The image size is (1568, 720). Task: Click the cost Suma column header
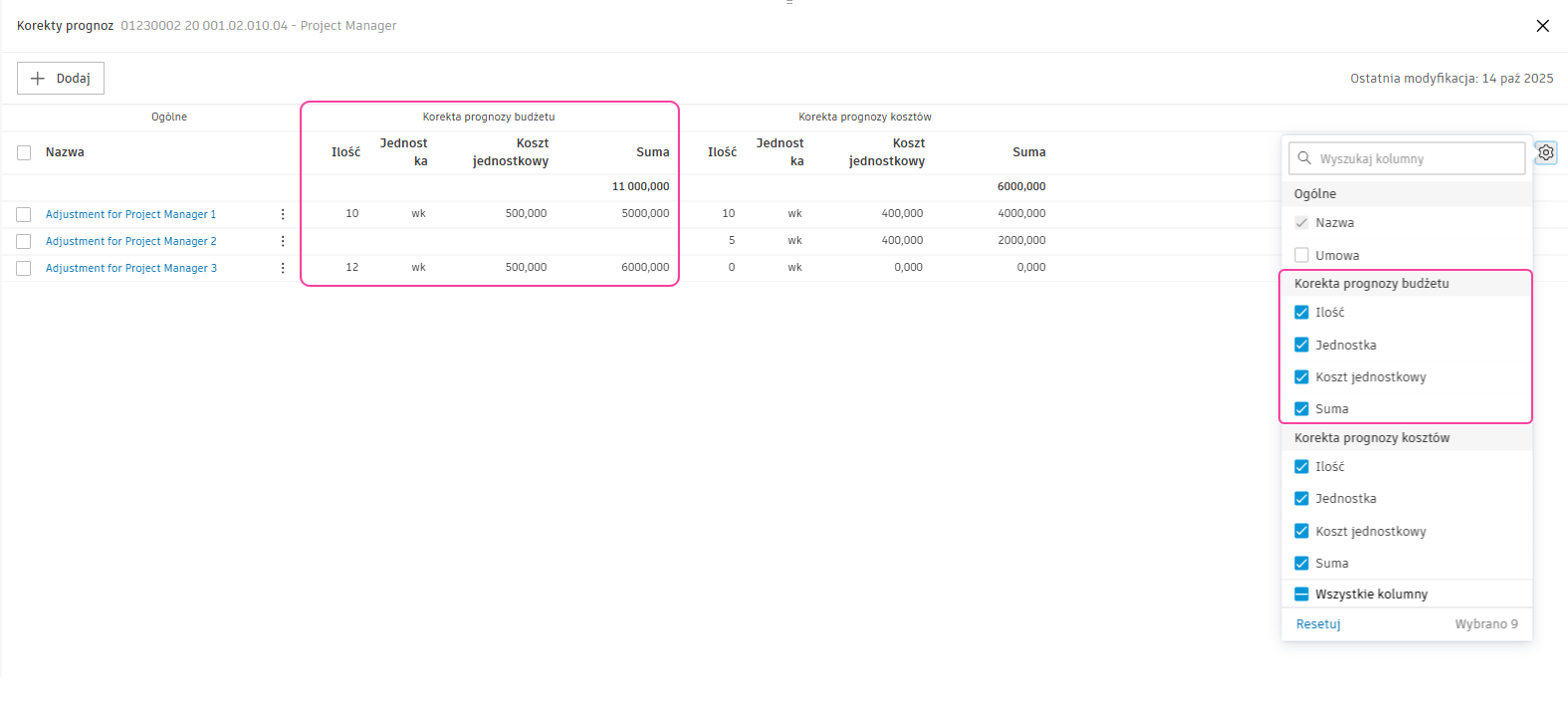tap(1029, 152)
